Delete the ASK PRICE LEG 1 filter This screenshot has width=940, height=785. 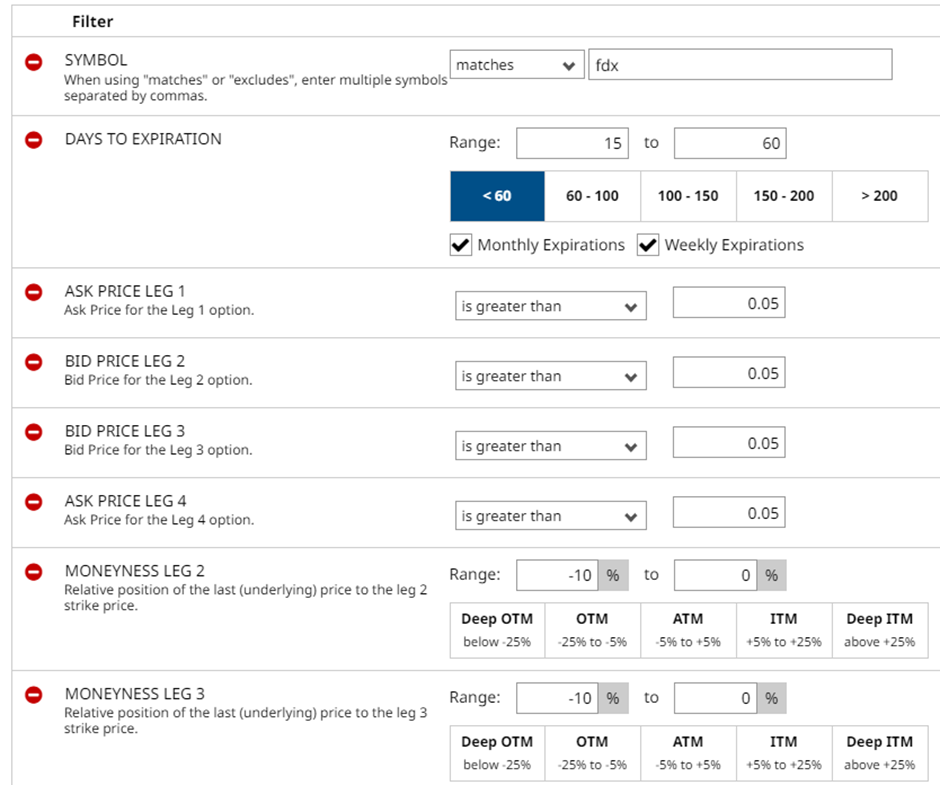pyautogui.click(x=33, y=292)
